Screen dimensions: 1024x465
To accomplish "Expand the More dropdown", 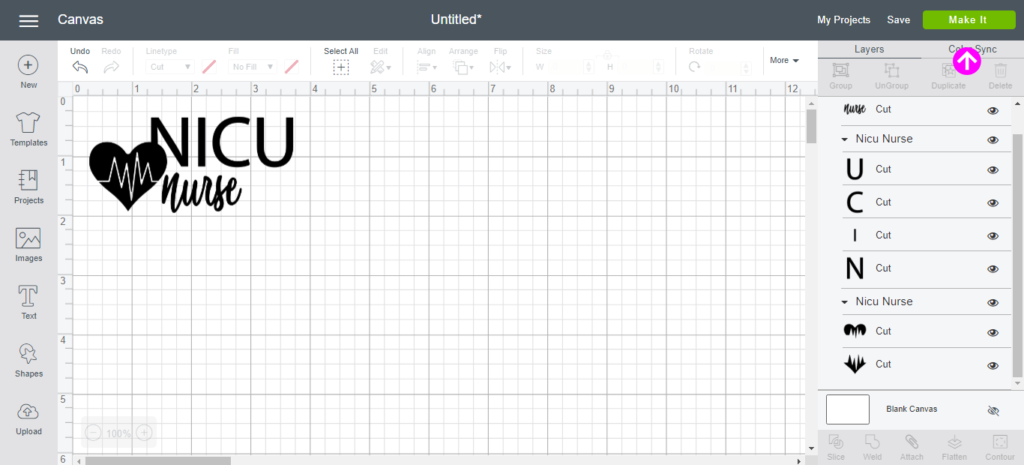I will coord(784,61).
